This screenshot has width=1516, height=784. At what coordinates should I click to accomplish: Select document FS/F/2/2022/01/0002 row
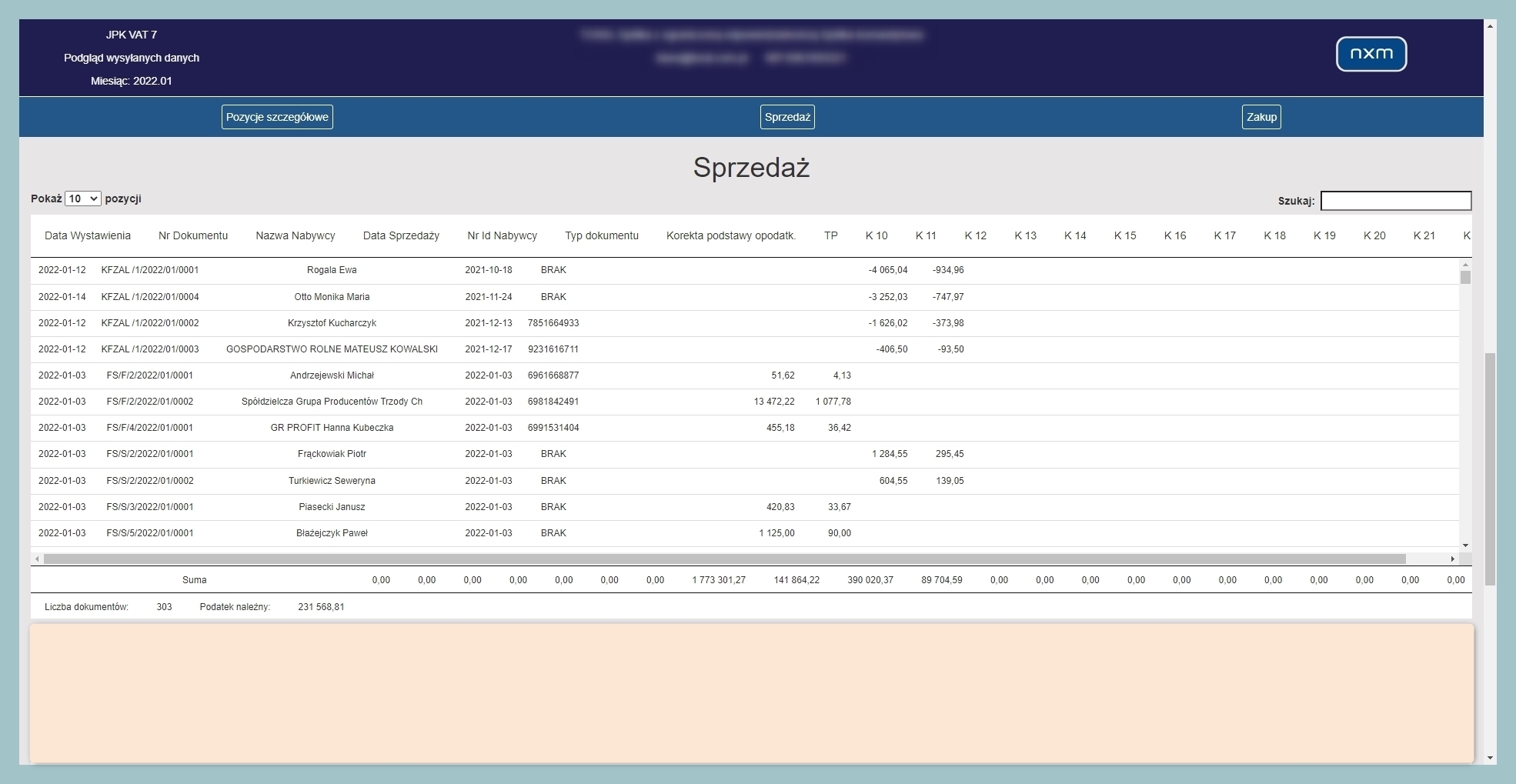[150, 402]
